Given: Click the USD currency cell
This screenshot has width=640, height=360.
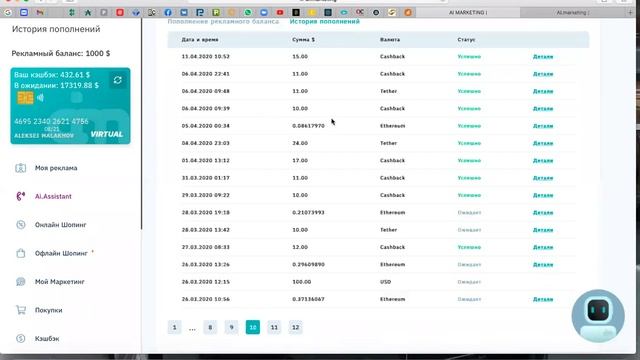Looking at the screenshot, I should (x=386, y=282).
